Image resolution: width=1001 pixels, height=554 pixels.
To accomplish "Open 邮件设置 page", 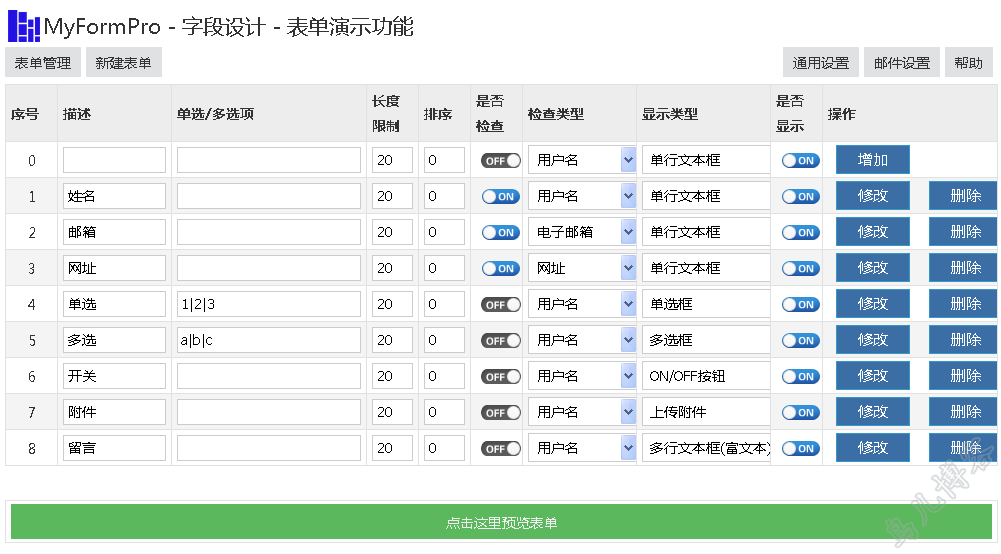I will tap(902, 63).
